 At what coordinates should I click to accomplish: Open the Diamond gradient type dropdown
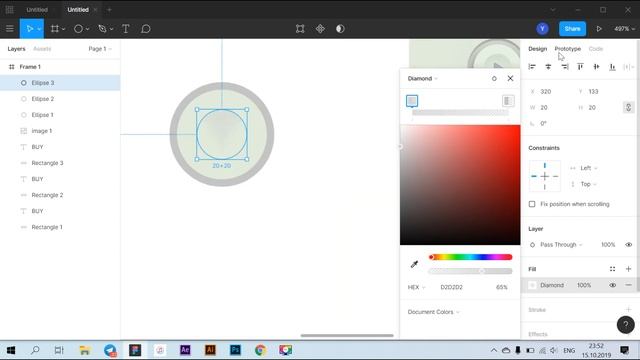point(422,78)
